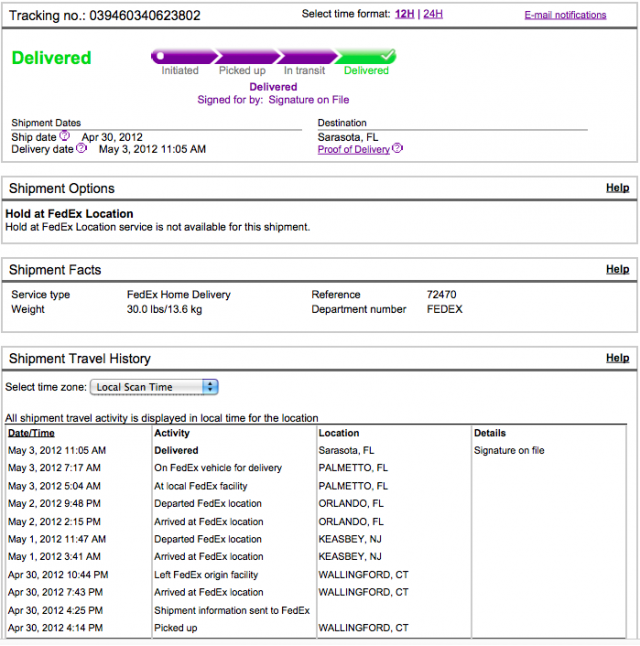This screenshot has width=640, height=646.
Task: Click 'KEASBEY, NJ' location for Arrived row
Action: (x=350, y=557)
